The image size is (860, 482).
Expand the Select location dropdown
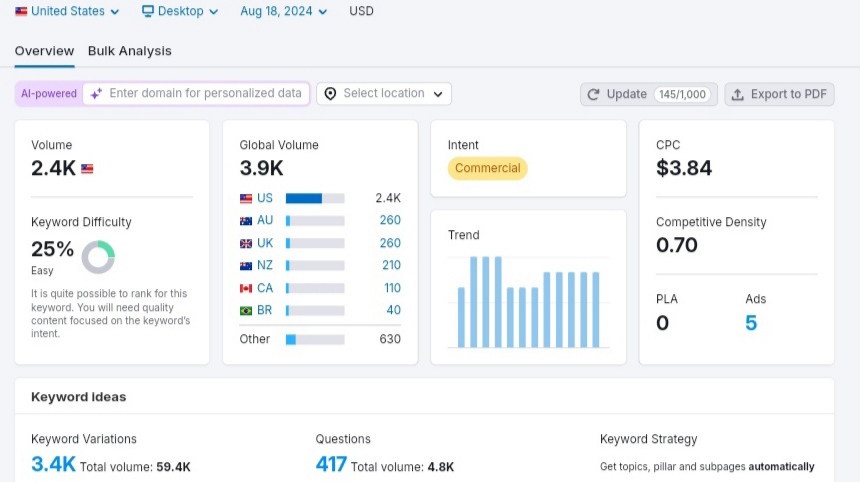pos(384,94)
